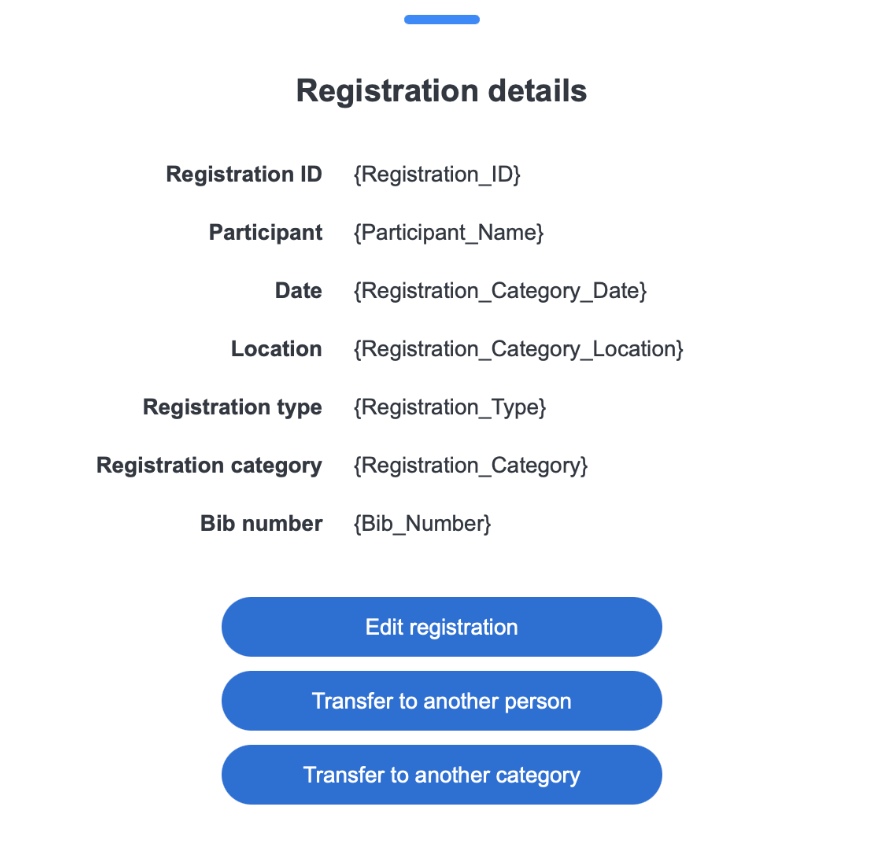Select the {Registration_Category_Location} placeholder
This screenshot has height=848, width=882.
pyautogui.click(x=518, y=349)
